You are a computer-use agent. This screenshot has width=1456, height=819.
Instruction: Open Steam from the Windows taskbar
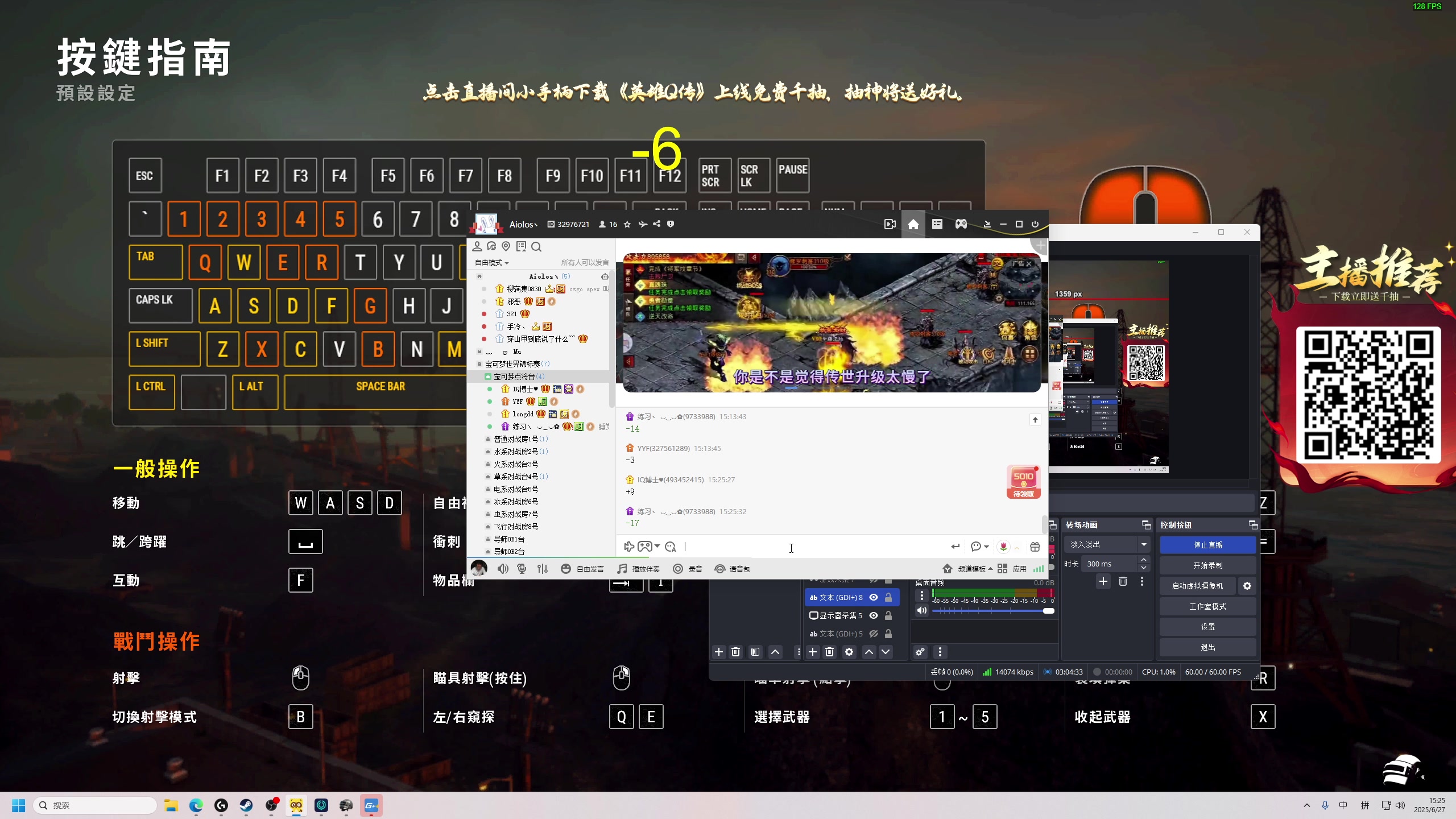click(x=246, y=805)
